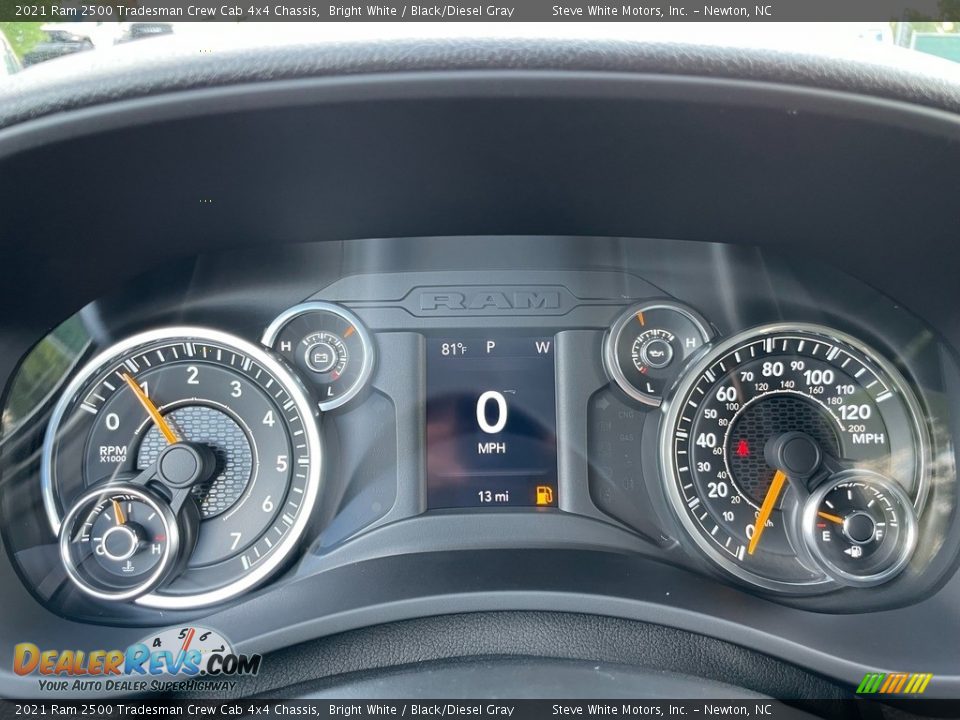This screenshot has height=720, width=960.
Task: Click the orange tachometer needle
Action: click(149, 408)
